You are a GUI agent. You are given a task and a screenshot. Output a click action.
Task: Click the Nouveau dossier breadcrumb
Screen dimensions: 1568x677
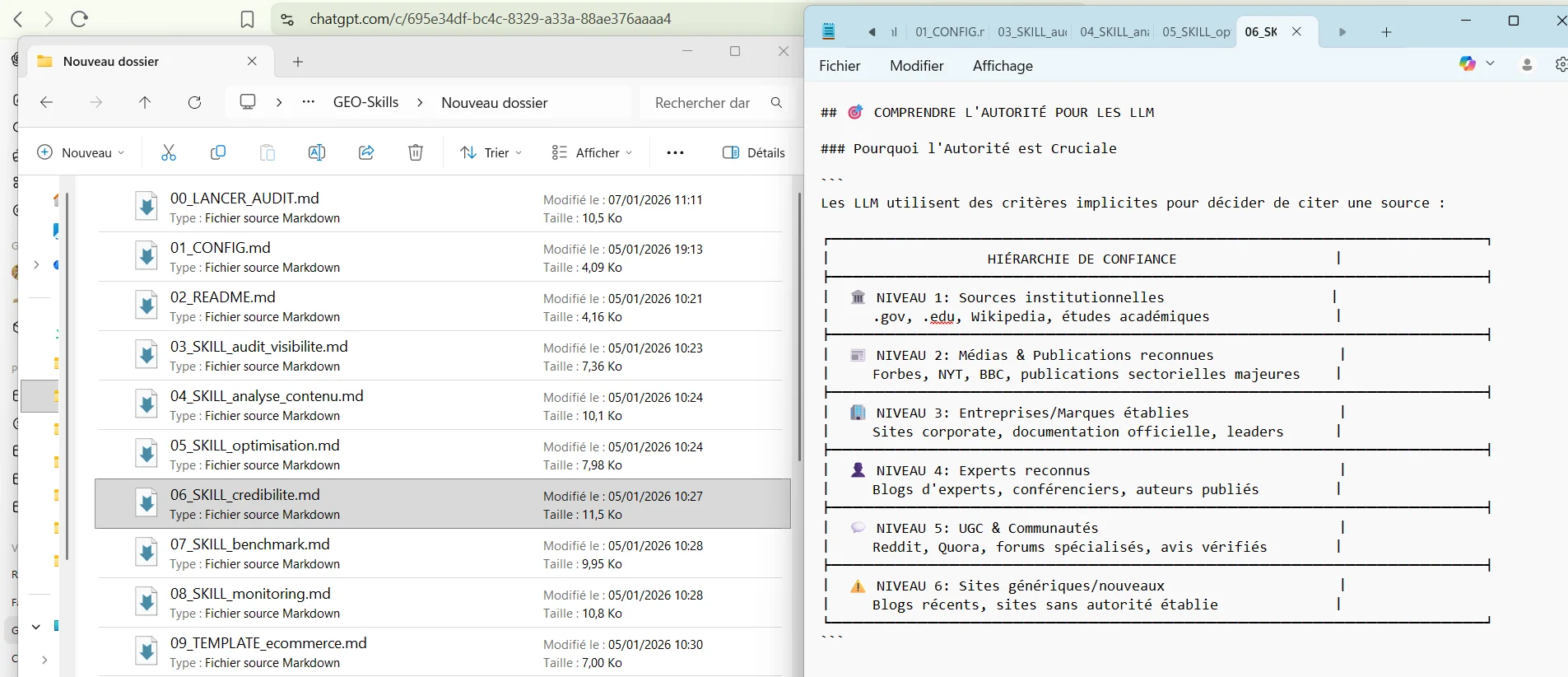(x=494, y=103)
